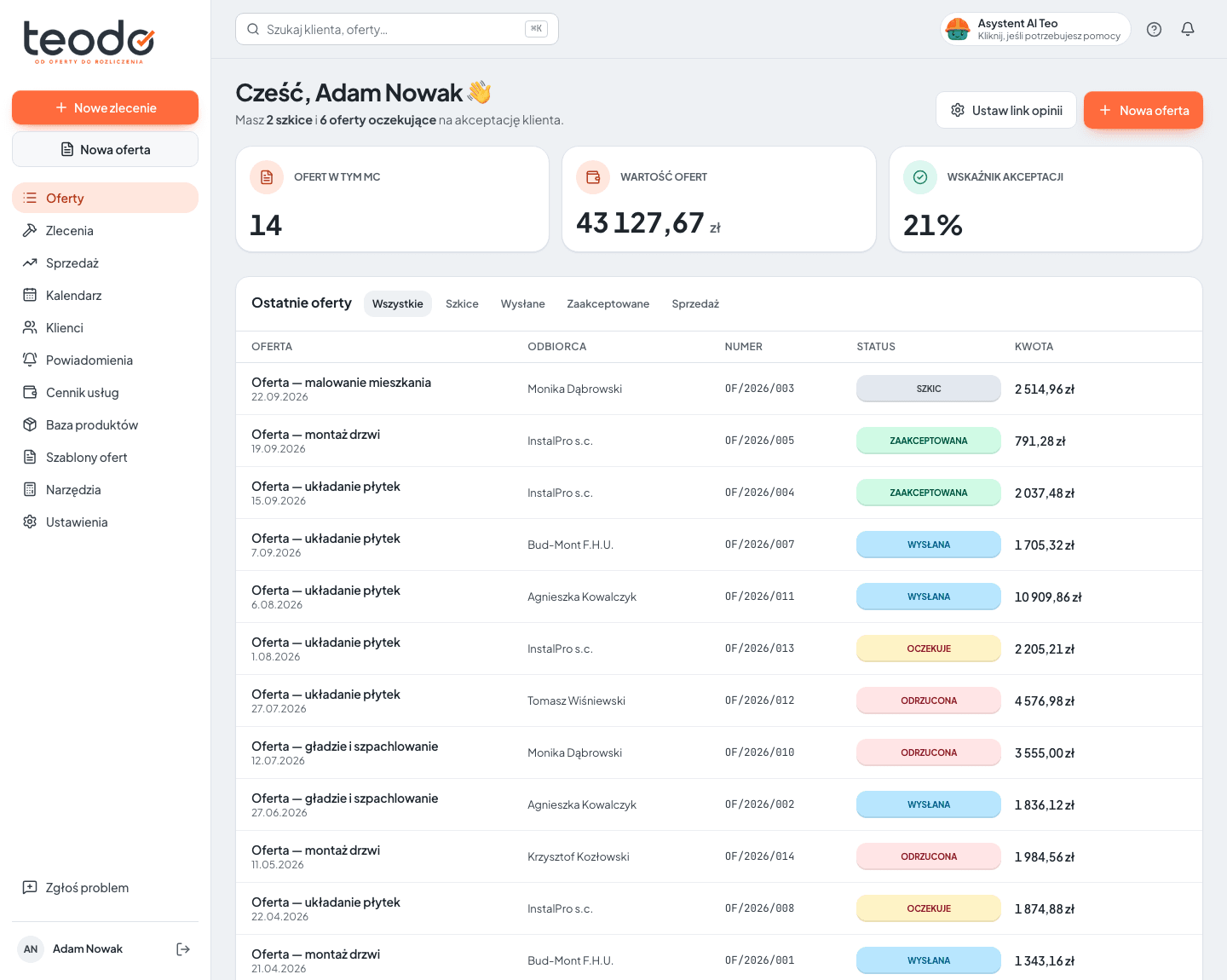Switch to Zaakceptowane tab
The image size is (1227, 980).
point(608,304)
